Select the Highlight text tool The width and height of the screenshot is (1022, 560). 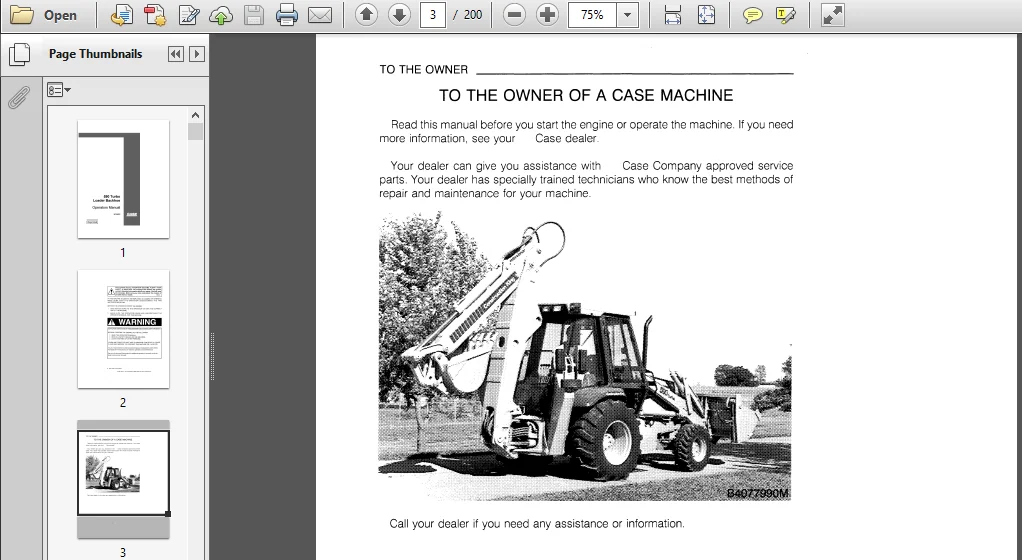coord(785,15)
